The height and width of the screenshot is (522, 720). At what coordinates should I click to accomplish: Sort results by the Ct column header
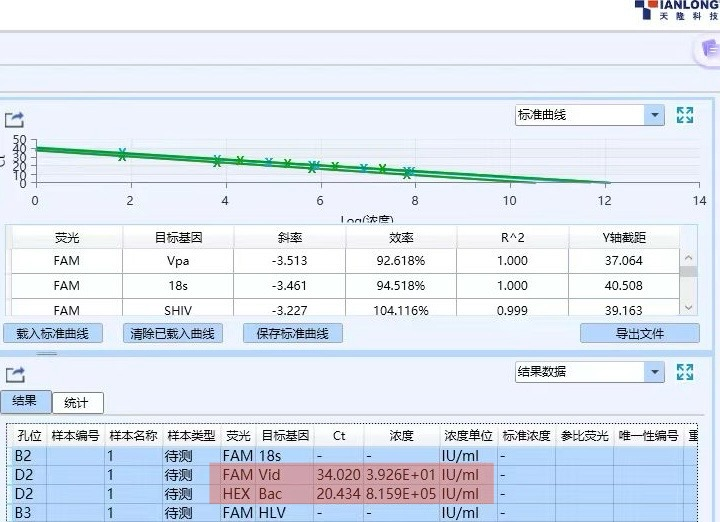coord(339,436)
